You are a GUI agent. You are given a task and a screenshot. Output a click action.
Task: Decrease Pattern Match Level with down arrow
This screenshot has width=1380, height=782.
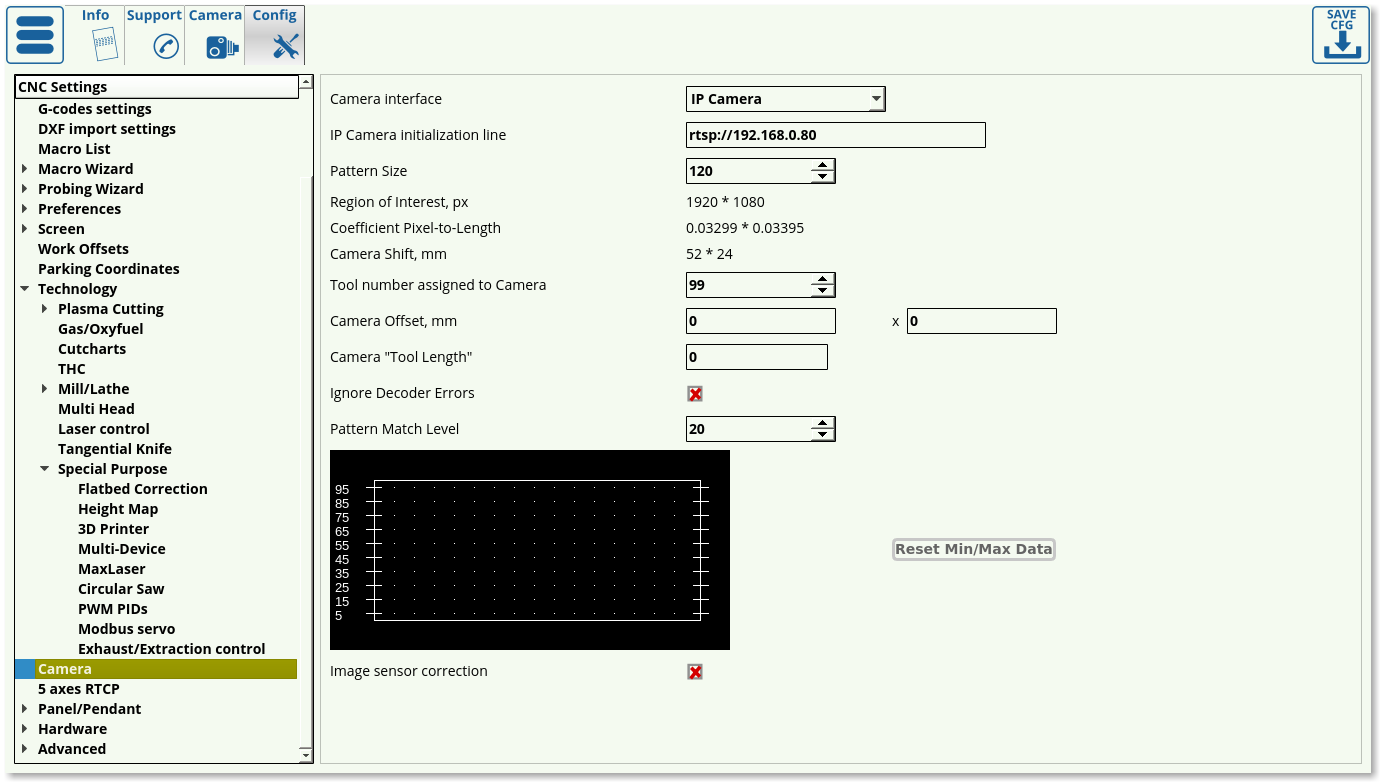point(822,435)
